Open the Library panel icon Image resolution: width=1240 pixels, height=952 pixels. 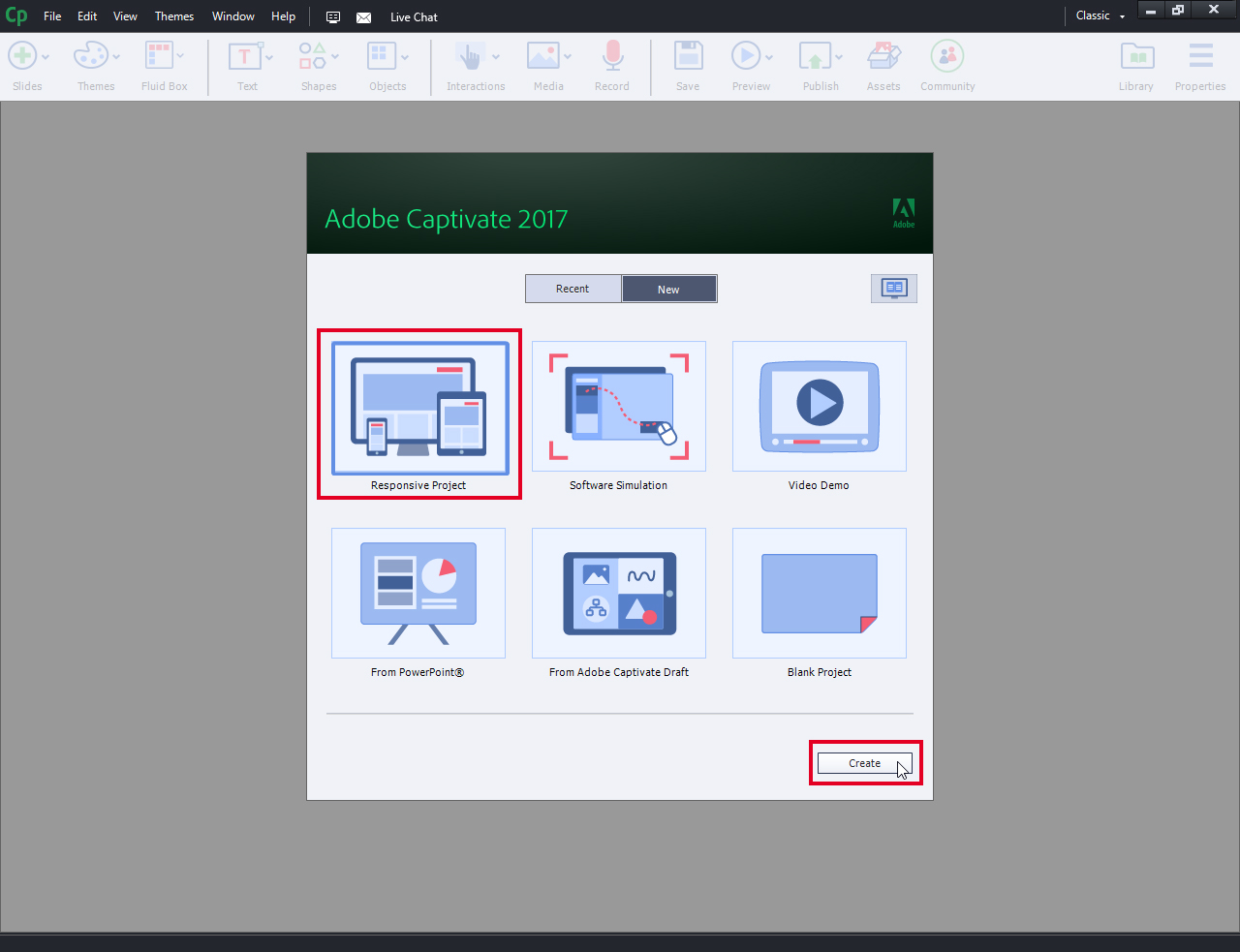[1137, 56]
